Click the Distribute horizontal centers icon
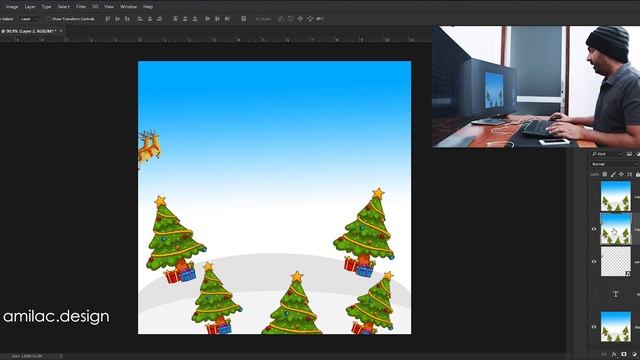 [217, 19]
